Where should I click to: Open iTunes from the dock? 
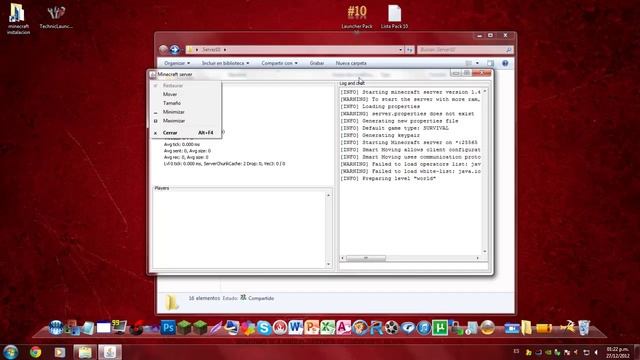click(424, 327)
